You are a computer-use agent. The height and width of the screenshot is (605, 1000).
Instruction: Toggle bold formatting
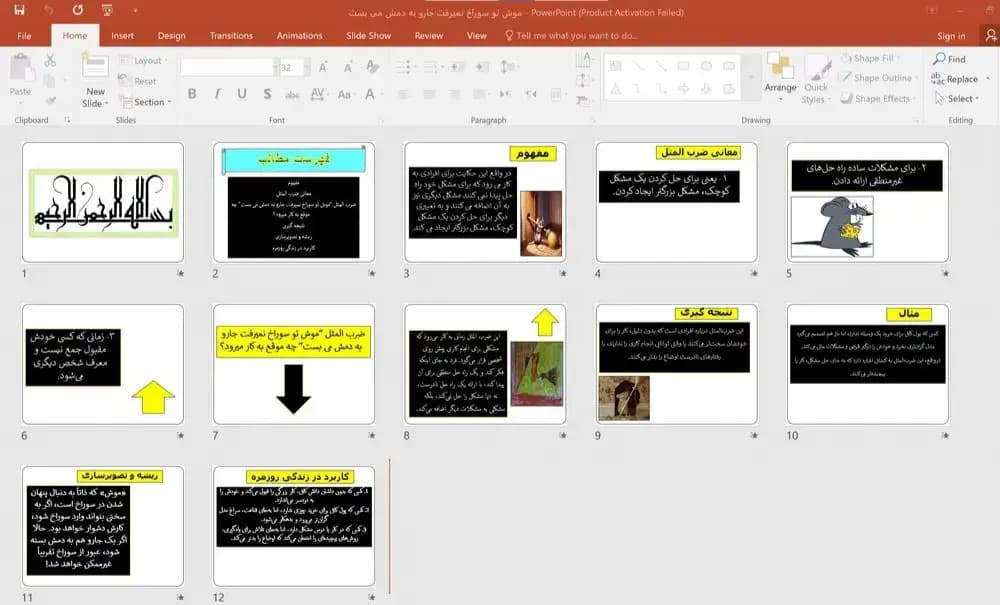(x=192, y=94)
